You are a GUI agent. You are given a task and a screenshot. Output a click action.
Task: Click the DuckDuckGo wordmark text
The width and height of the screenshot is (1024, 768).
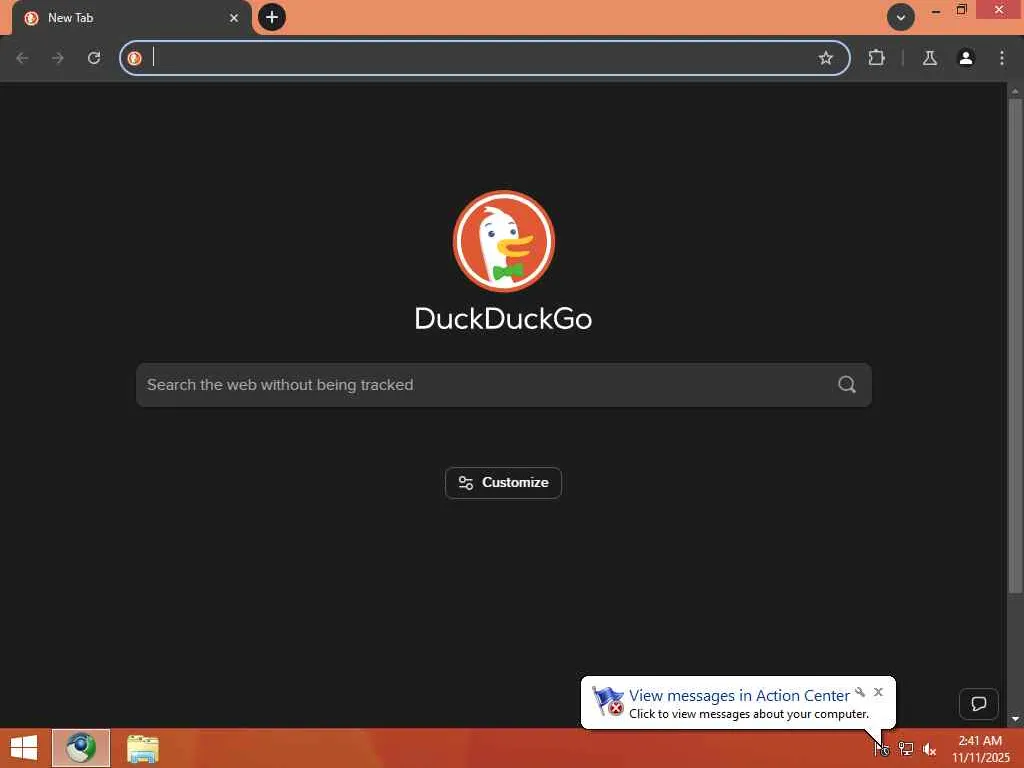coord(504,319)
